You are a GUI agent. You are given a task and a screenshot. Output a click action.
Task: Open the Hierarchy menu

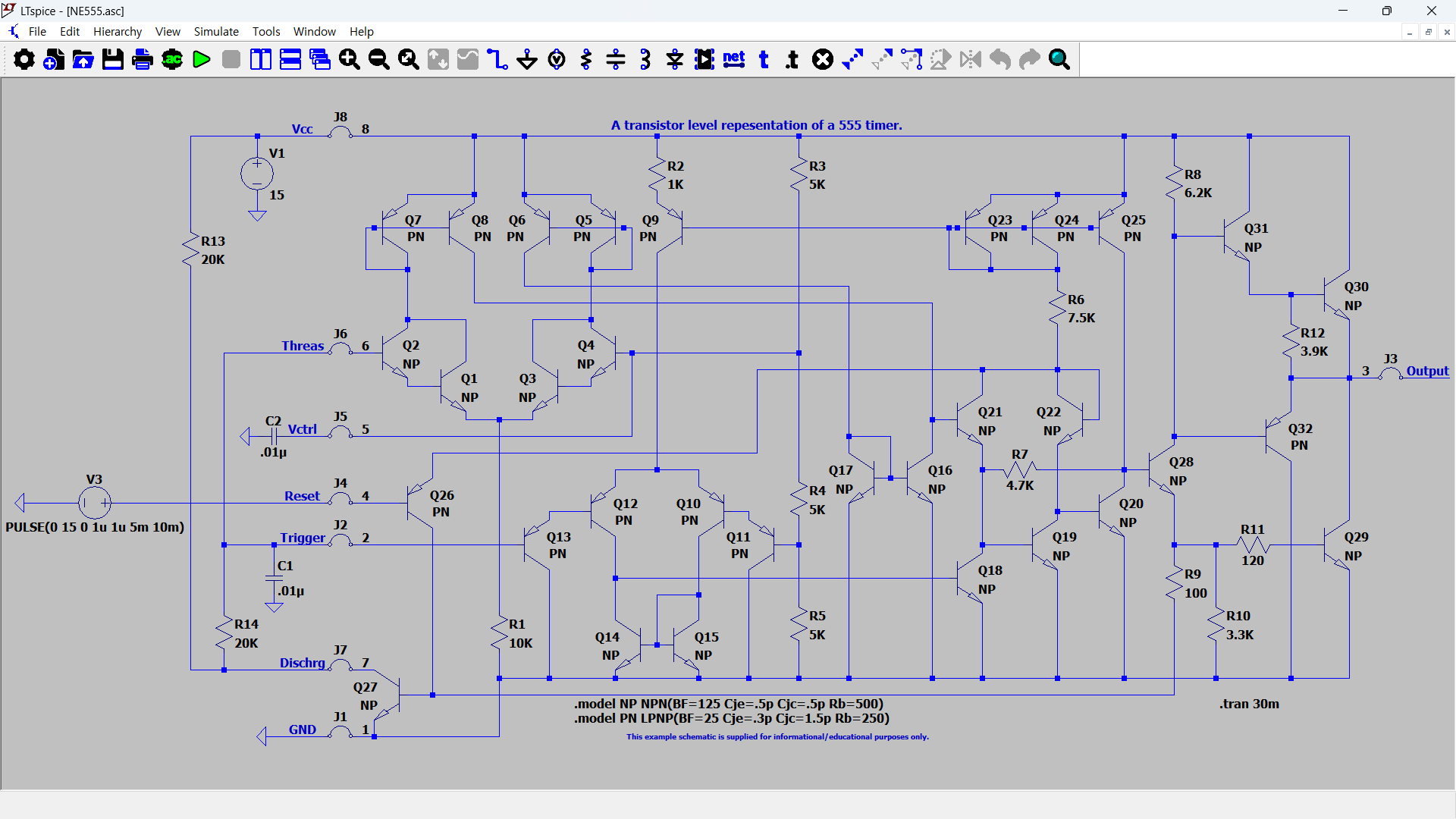(118, 32)
